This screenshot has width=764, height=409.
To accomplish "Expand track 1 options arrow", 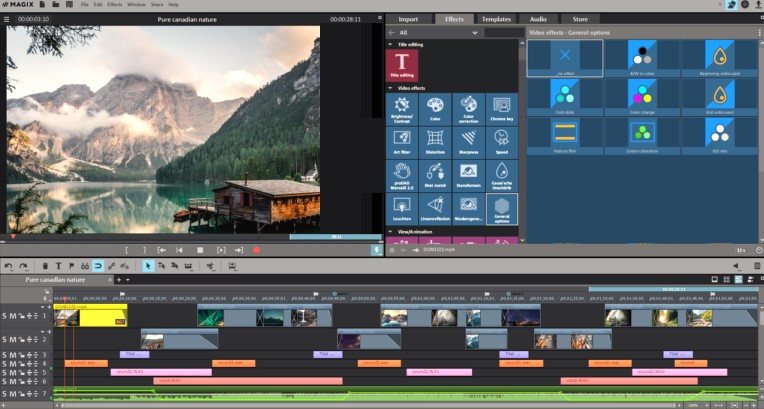I will 42,308.
